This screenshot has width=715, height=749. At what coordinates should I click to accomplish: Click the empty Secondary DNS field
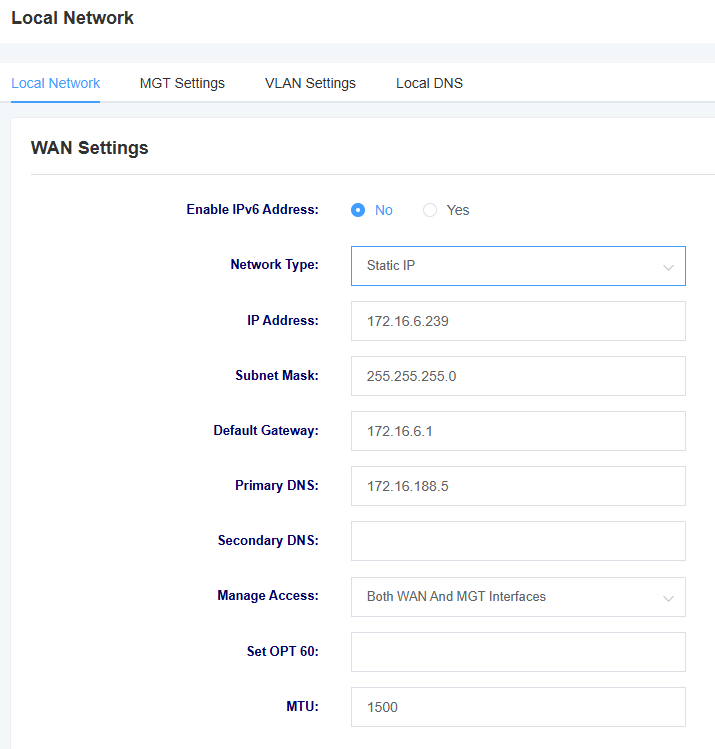518,541
